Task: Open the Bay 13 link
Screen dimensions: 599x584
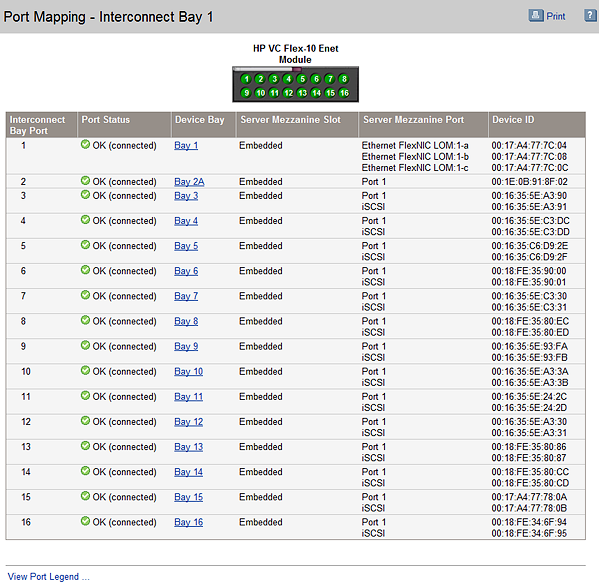Action: pyautogui.click(x=188, y=447)
